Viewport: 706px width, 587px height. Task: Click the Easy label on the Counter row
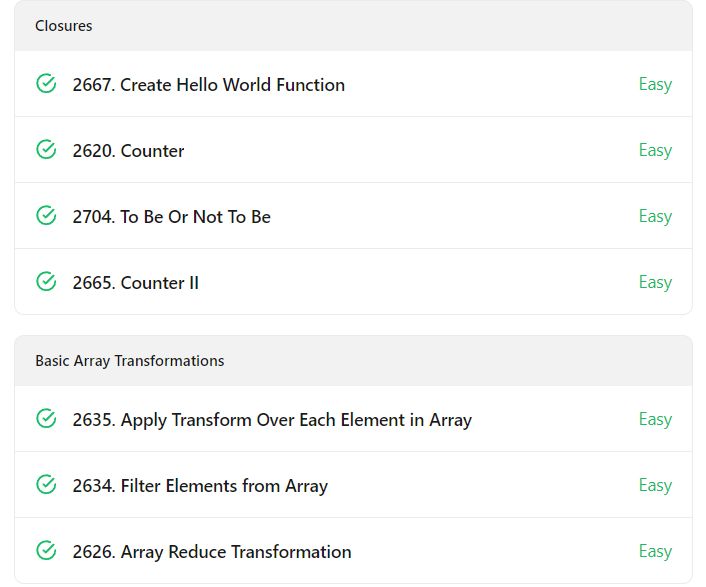655,150
